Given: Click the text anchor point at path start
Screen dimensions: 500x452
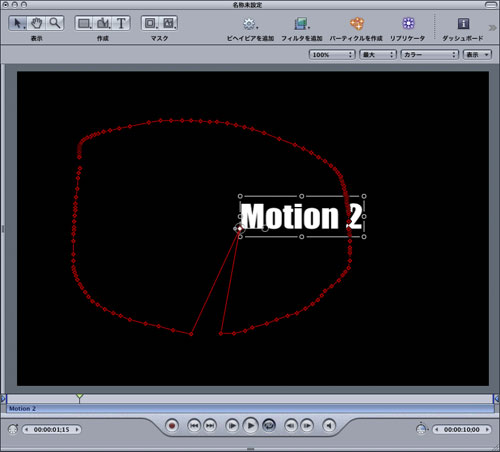Looking at the screenshot, I should pos(240,229).
